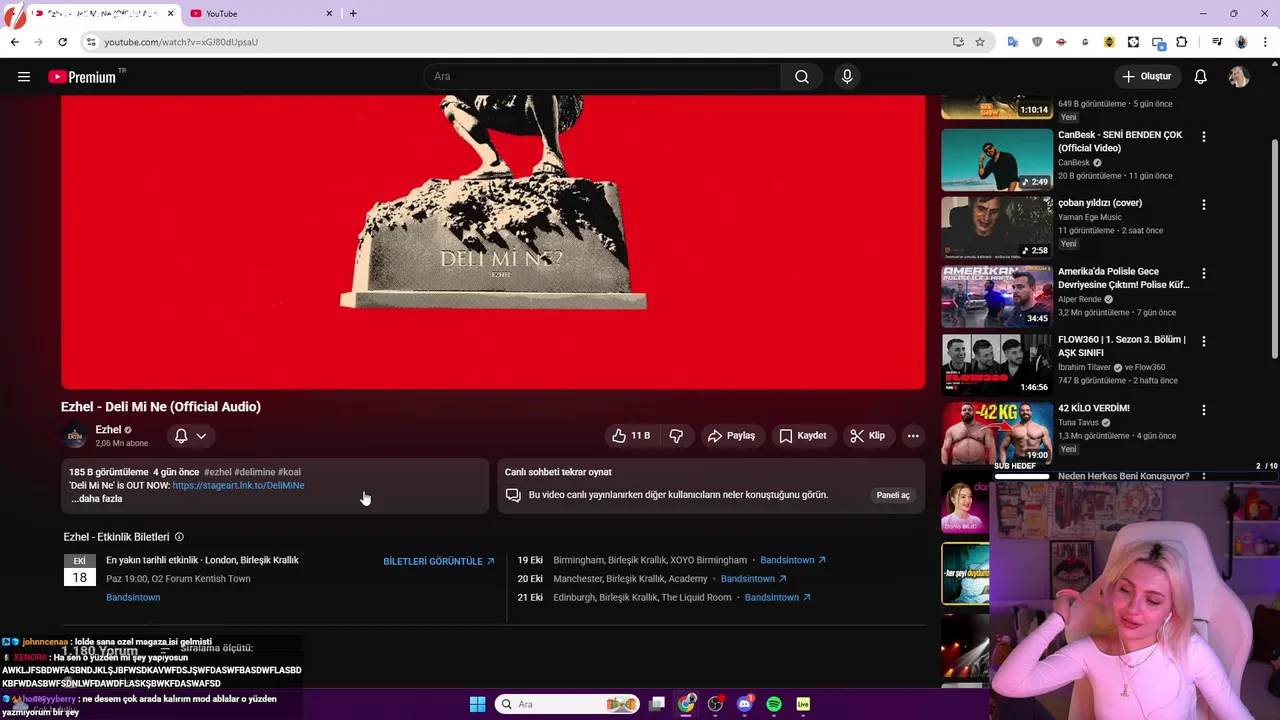Click the #ezhel hashtag
Image resolution: width=1280 pixels, height=720 pixels.
(218, 472)
